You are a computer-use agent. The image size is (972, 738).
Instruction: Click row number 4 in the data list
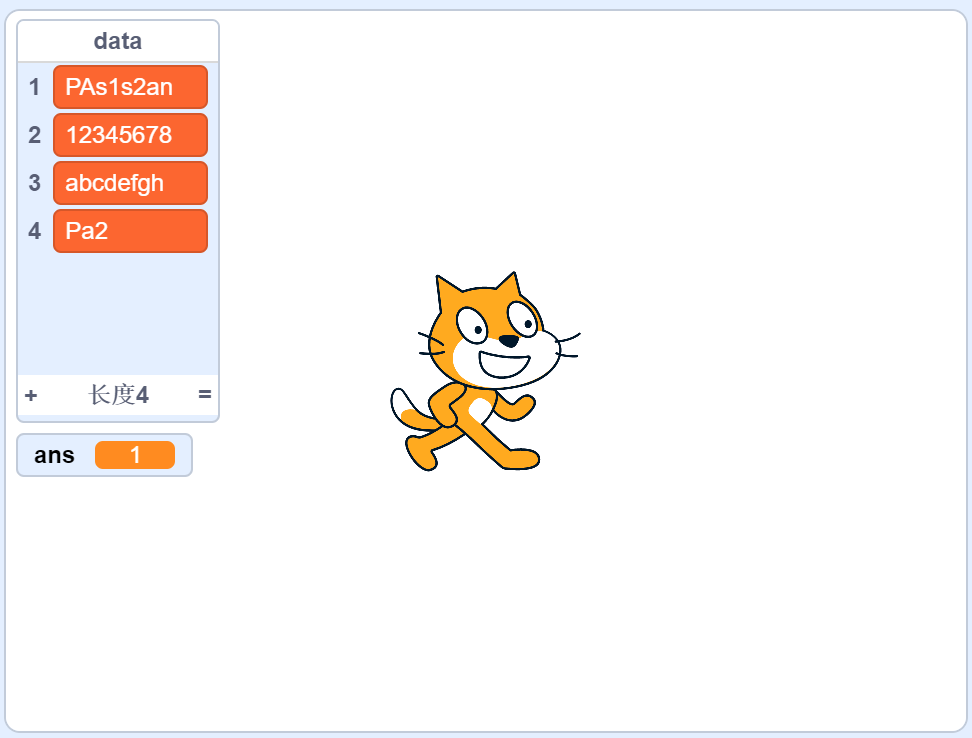(35, 231)
